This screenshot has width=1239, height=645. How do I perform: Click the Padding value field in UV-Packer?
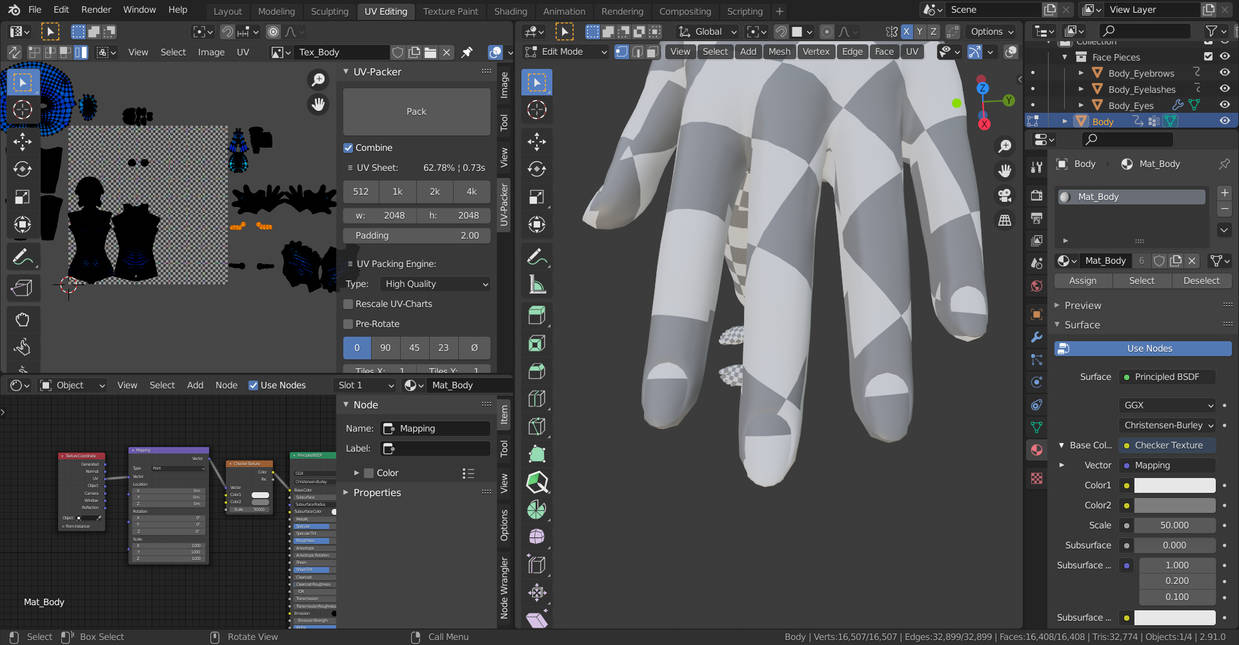tap(417, 236)
